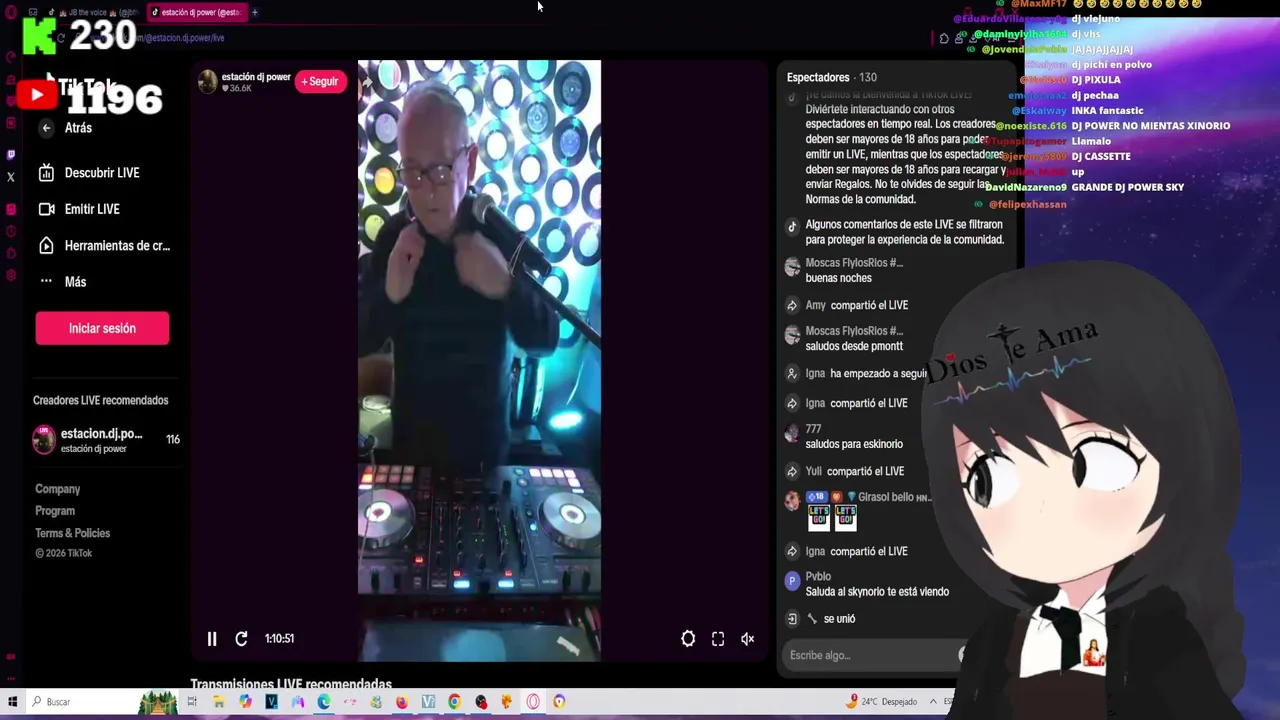This screenshot has height=720, width=1280.
Task: Click the Iniciar sesión button
Action: pyautogui.click(x=102, y=328)
